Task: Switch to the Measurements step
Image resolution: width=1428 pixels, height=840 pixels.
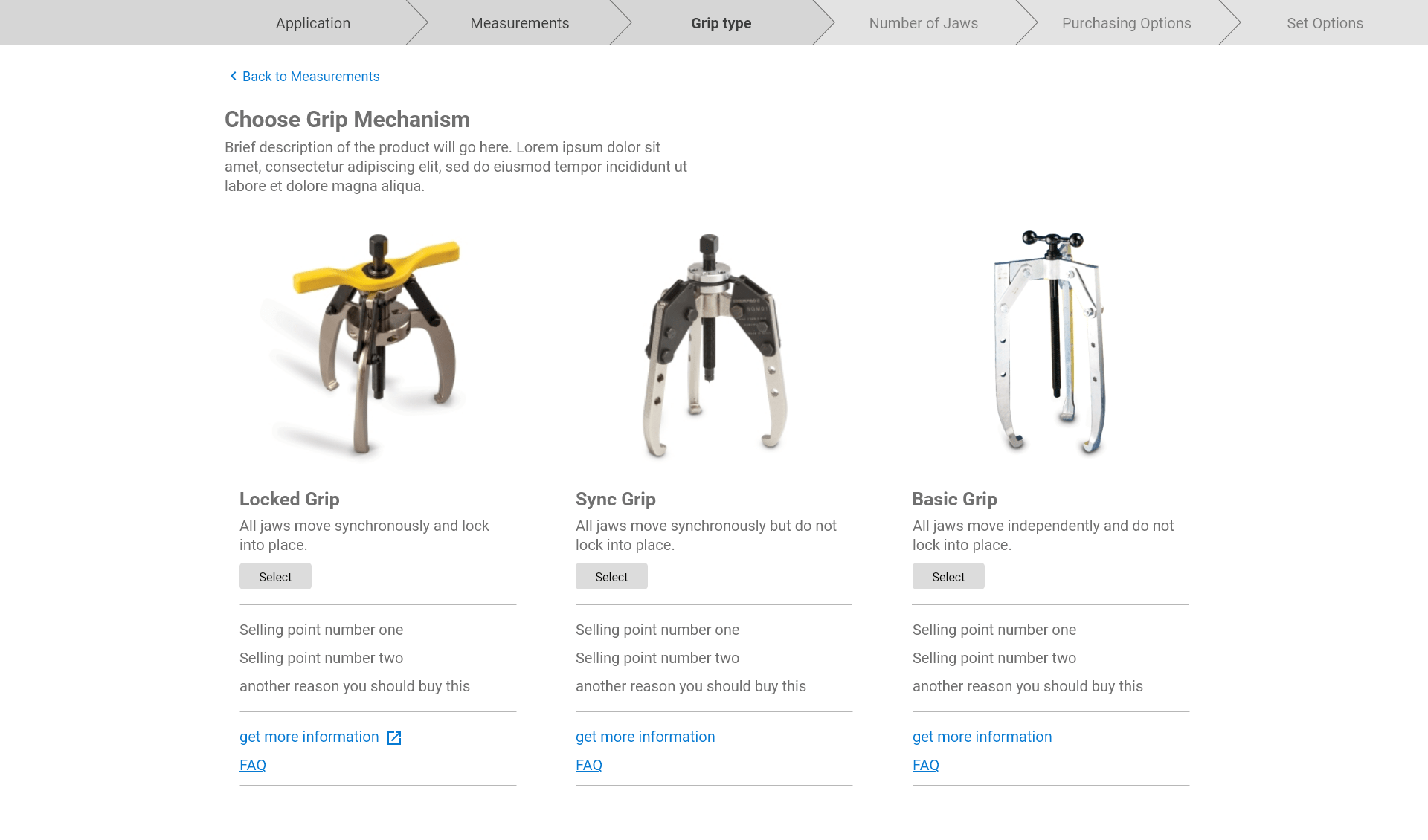Action: coord(519,23)
